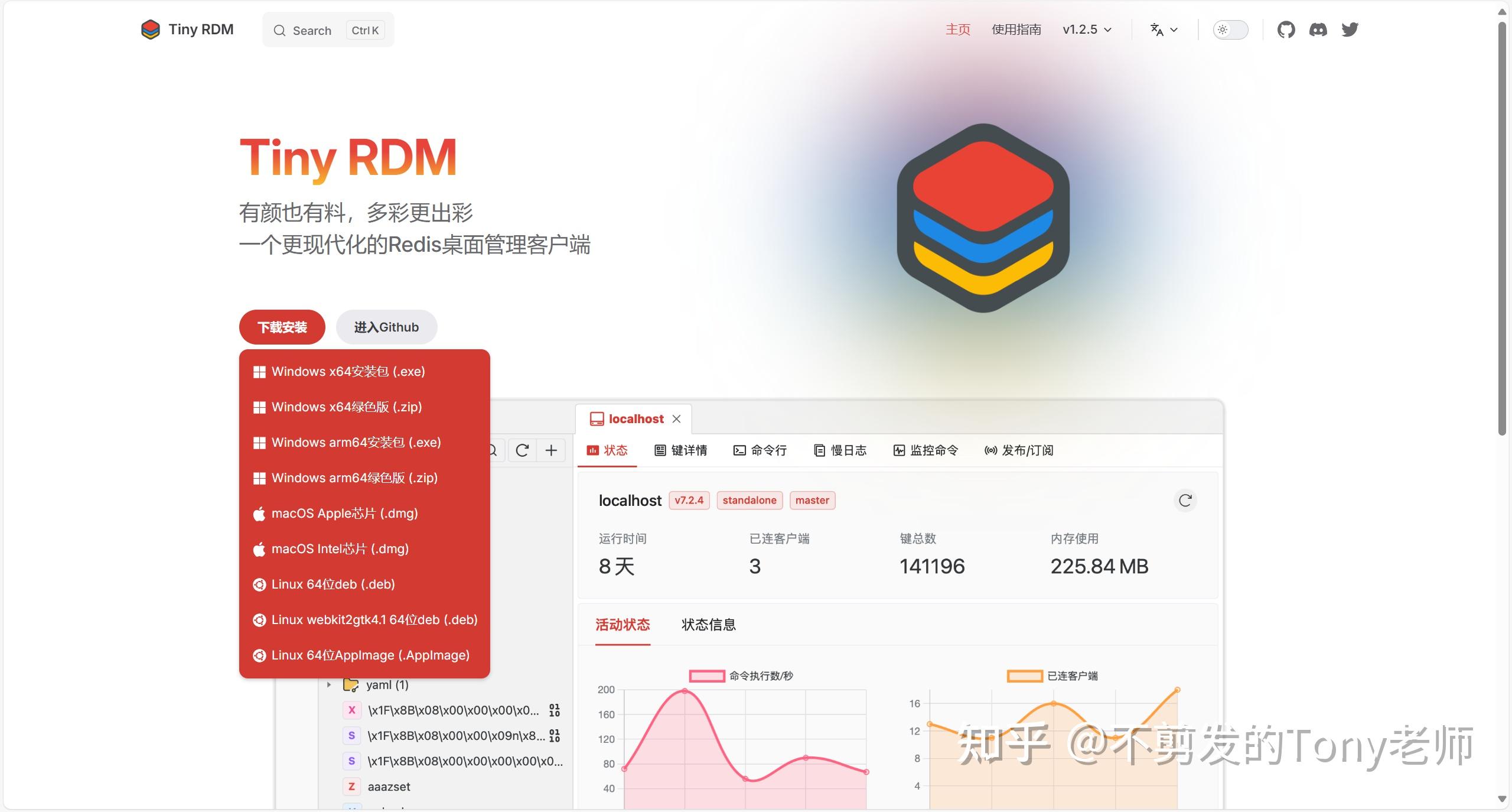Click the 下载安装 download button
Viewport: 1512px width, 812px height.
pyautogui.click(x=282, y=327)
